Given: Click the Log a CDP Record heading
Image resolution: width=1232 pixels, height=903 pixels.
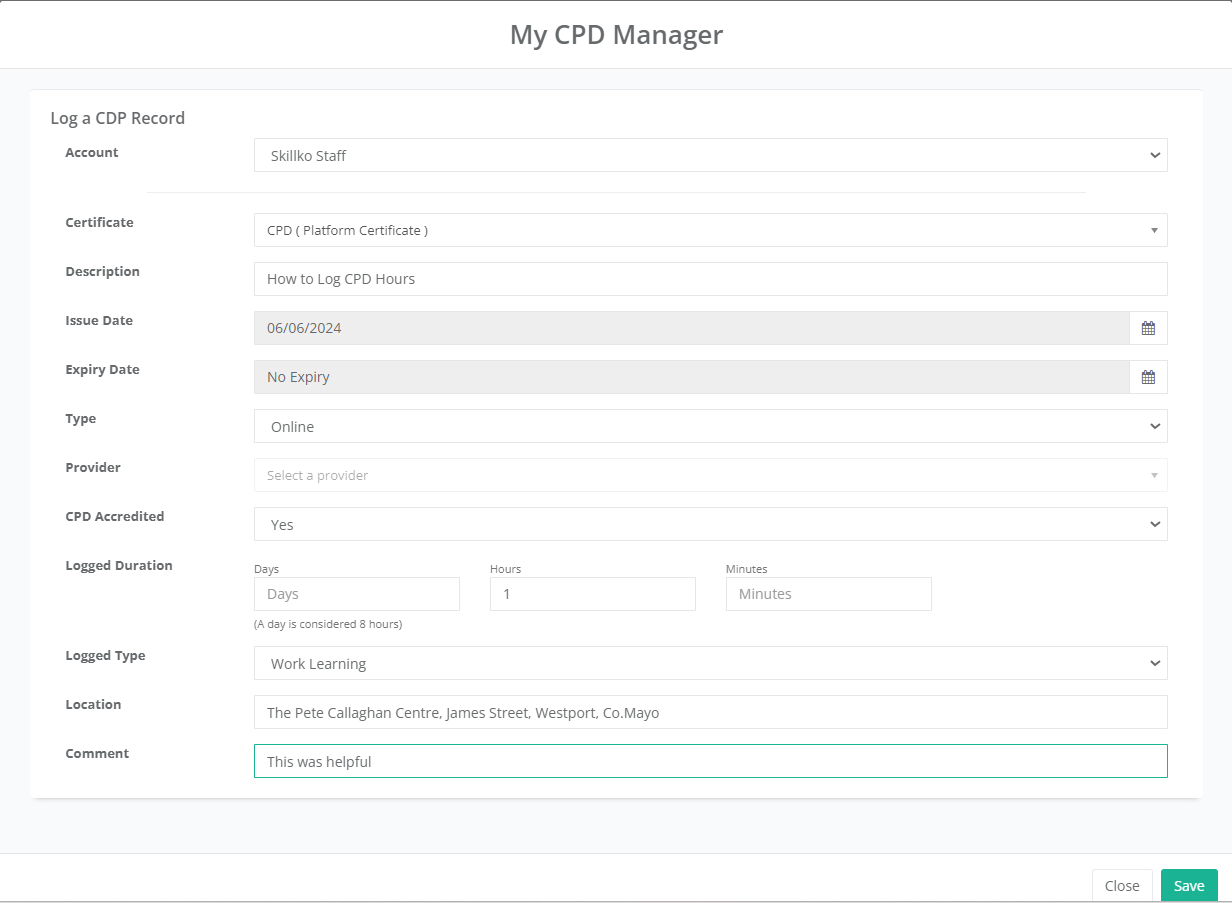Looking at the screenshot, I should 117,118.
